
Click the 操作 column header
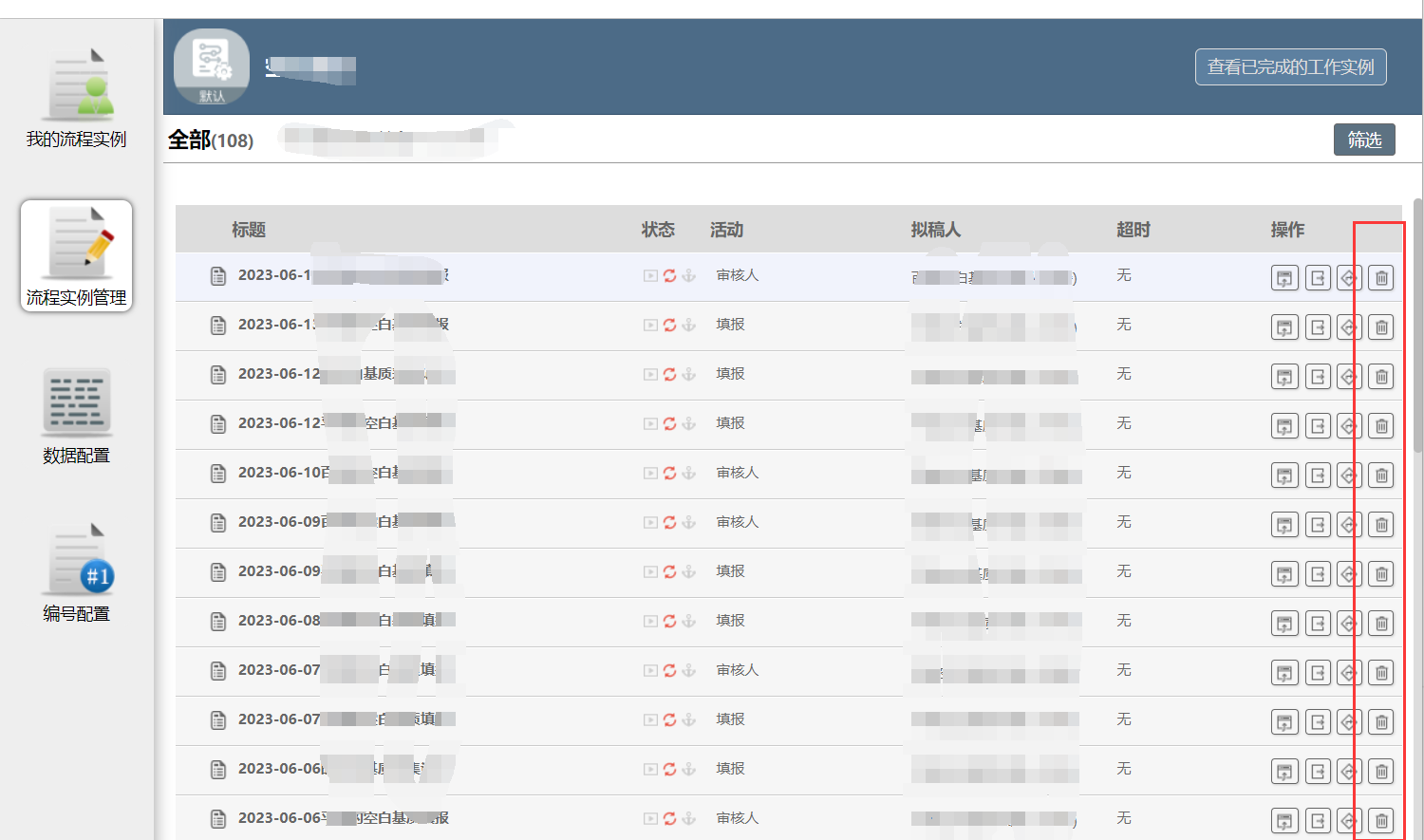point(1287,230)
